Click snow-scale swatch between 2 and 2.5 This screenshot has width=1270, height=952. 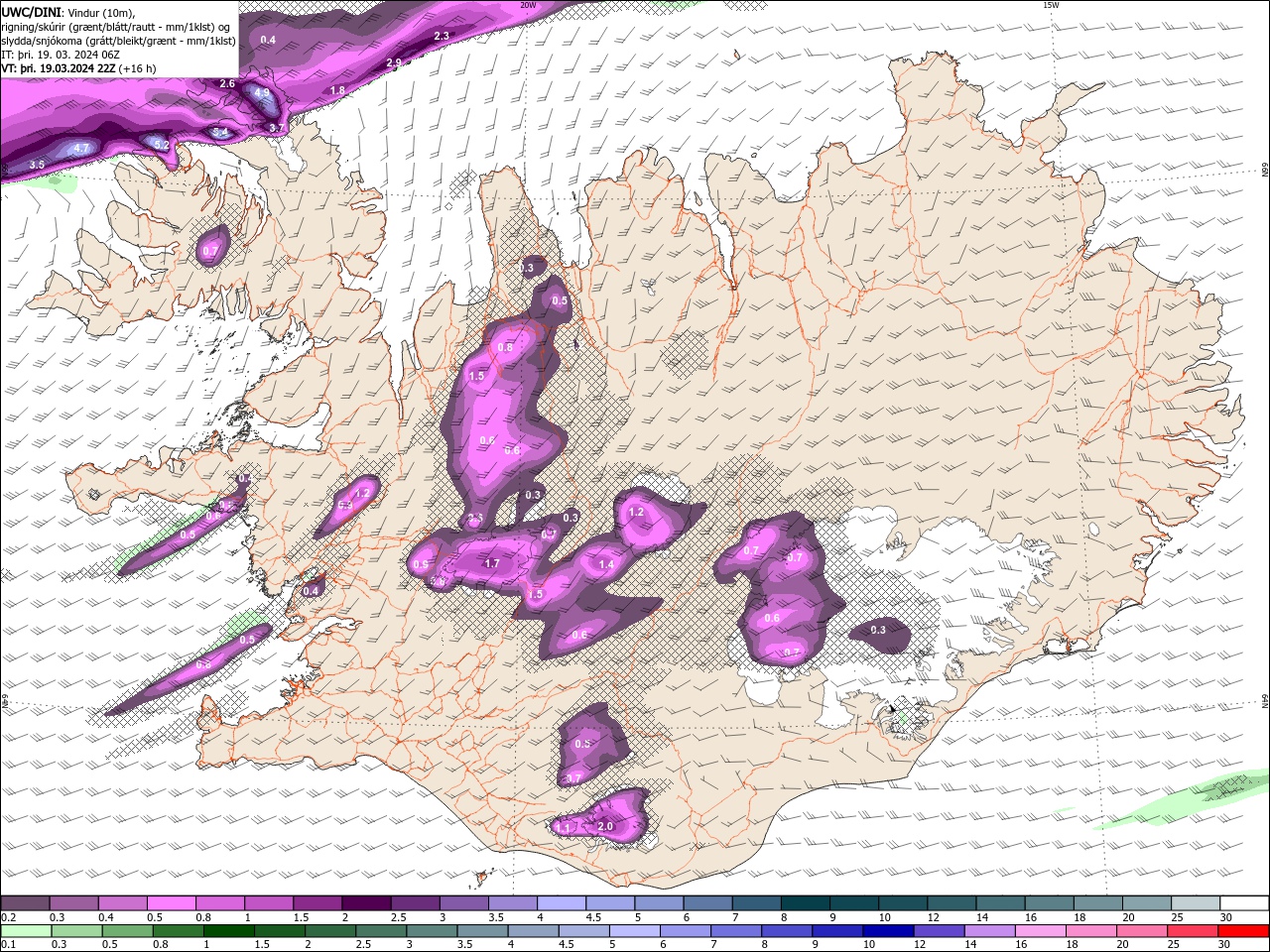pyautogui.click(x=366, y=903)
